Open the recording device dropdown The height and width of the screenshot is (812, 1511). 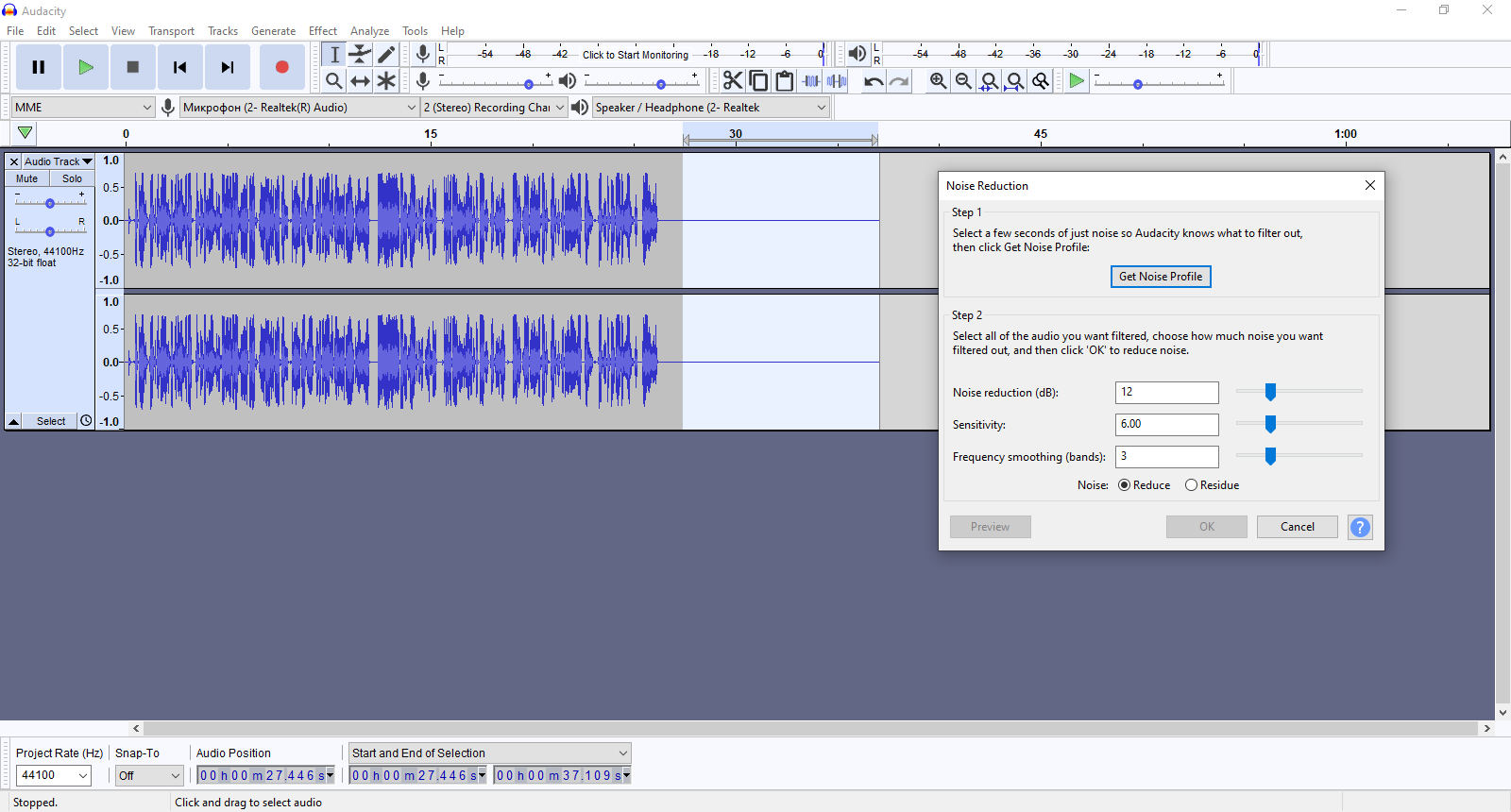(299, 108)
